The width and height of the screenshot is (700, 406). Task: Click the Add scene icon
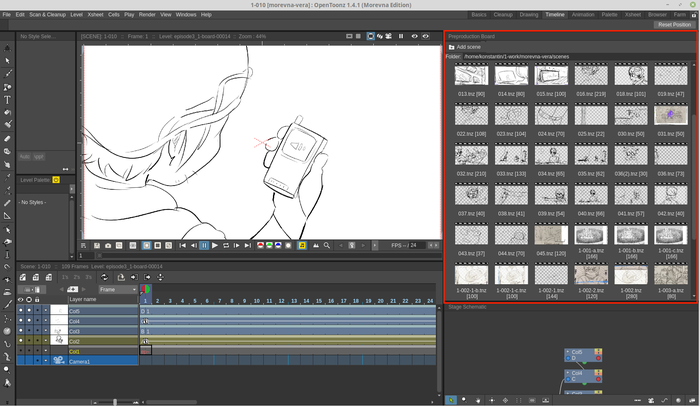(452, 47)
